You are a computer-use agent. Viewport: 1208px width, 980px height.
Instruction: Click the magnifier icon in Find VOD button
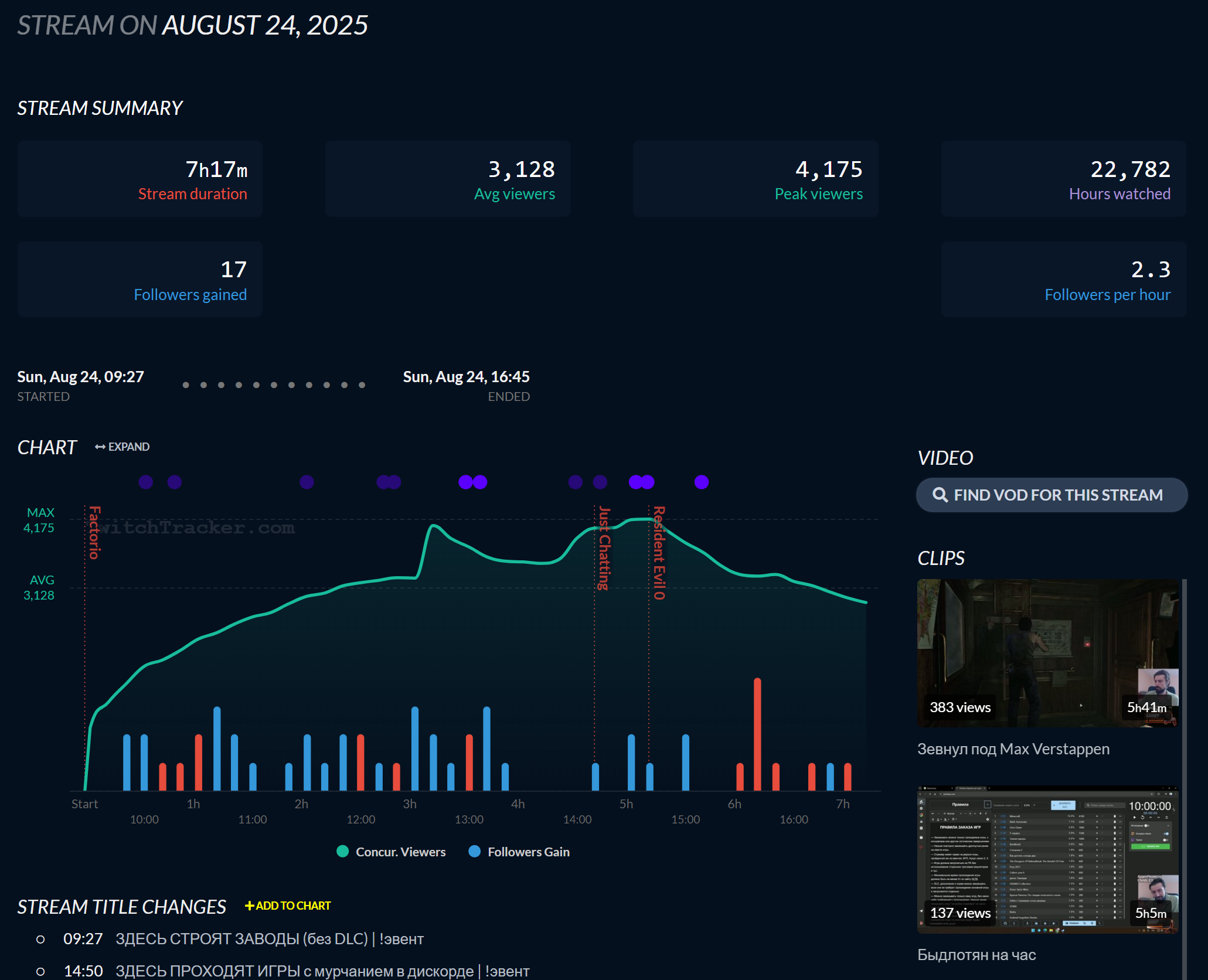point(940,495)
